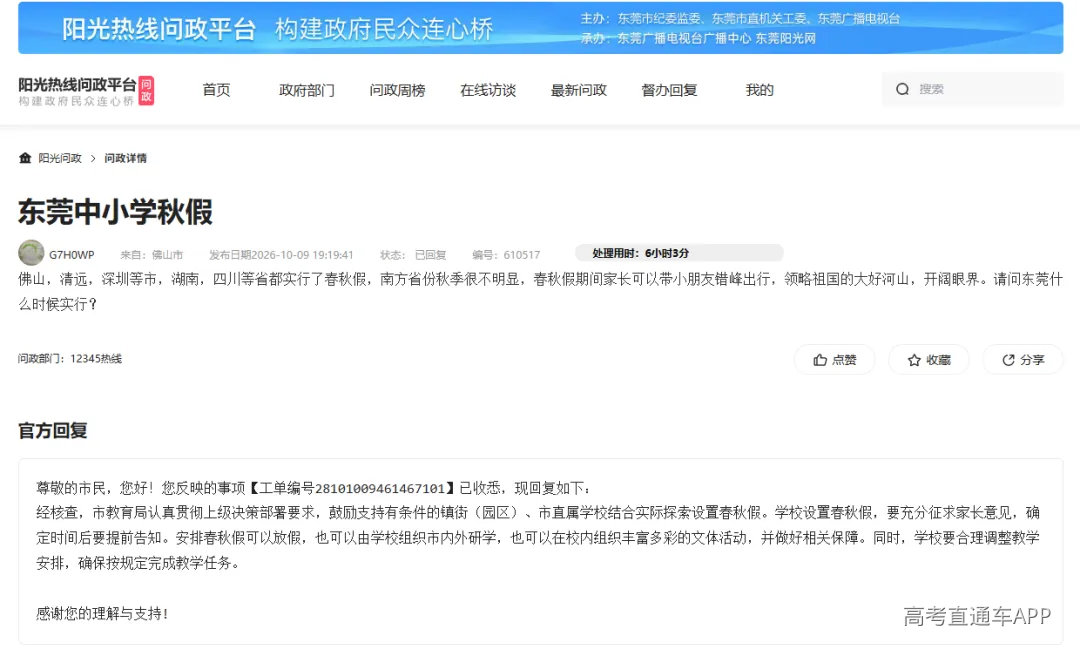The image size is (1080, 656).
Task: Click the site logo 阳光热线问政平台
Action: pos(86,91)
